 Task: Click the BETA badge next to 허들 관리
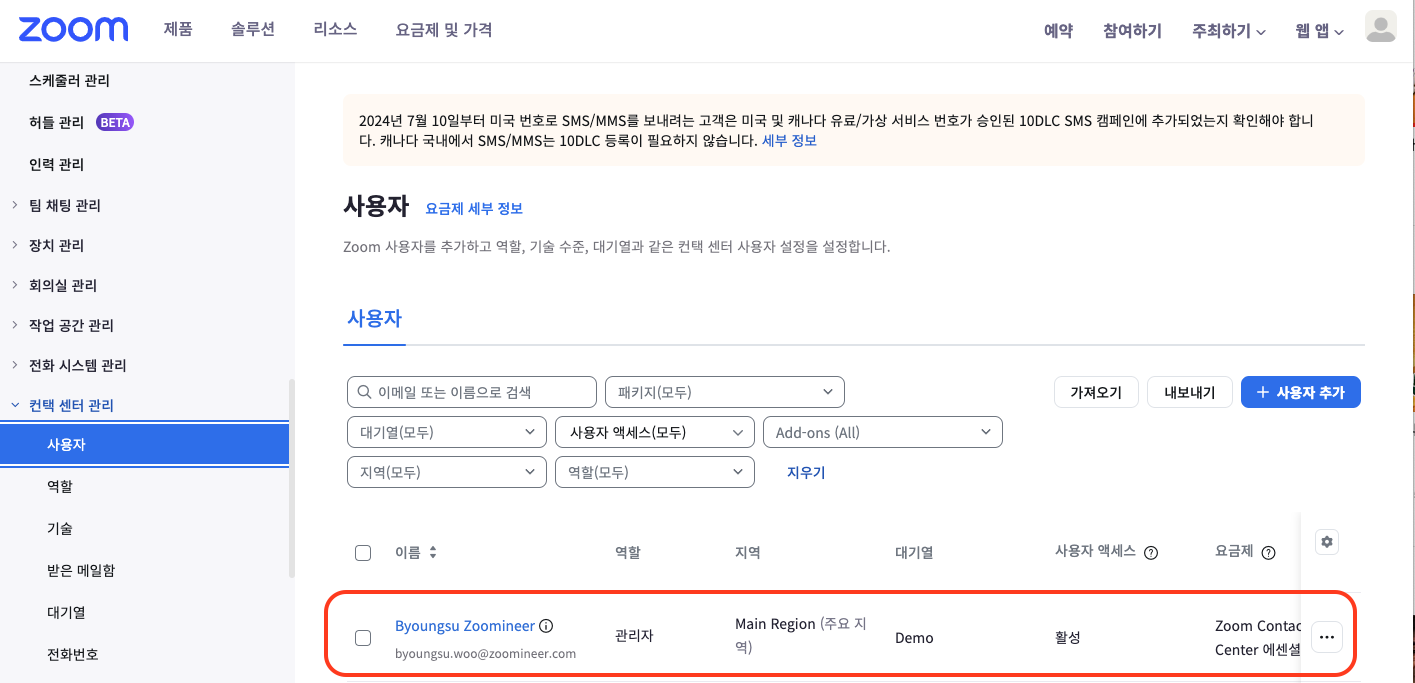click(115, 122)
